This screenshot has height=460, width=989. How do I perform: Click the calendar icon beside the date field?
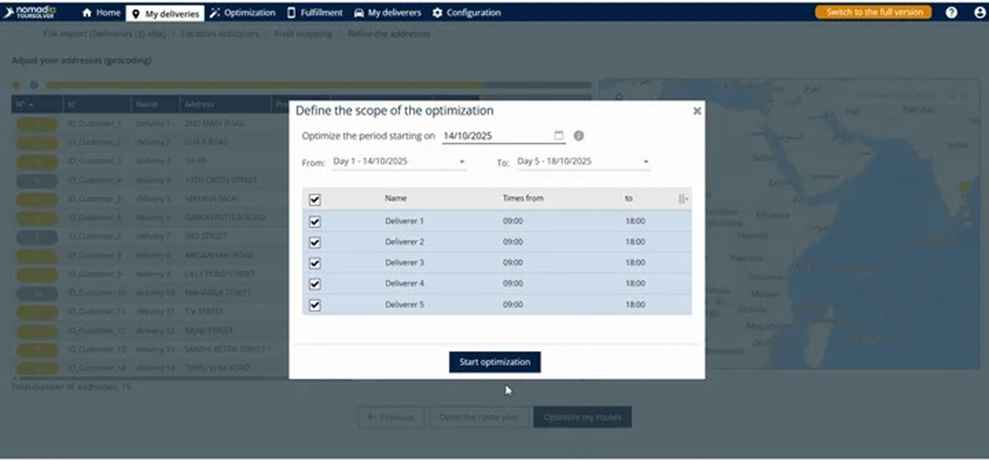(x=559, y=136)
